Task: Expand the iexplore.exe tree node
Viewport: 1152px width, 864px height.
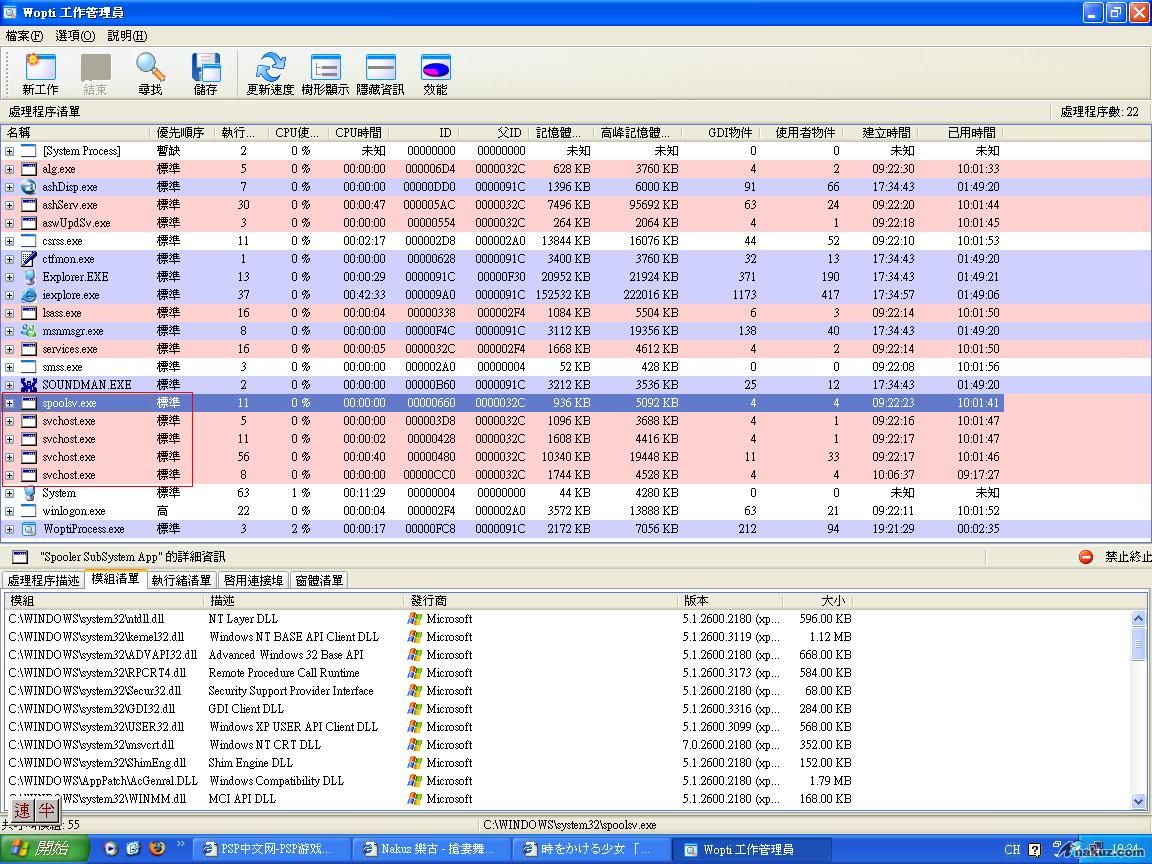Action: point(10,295)
